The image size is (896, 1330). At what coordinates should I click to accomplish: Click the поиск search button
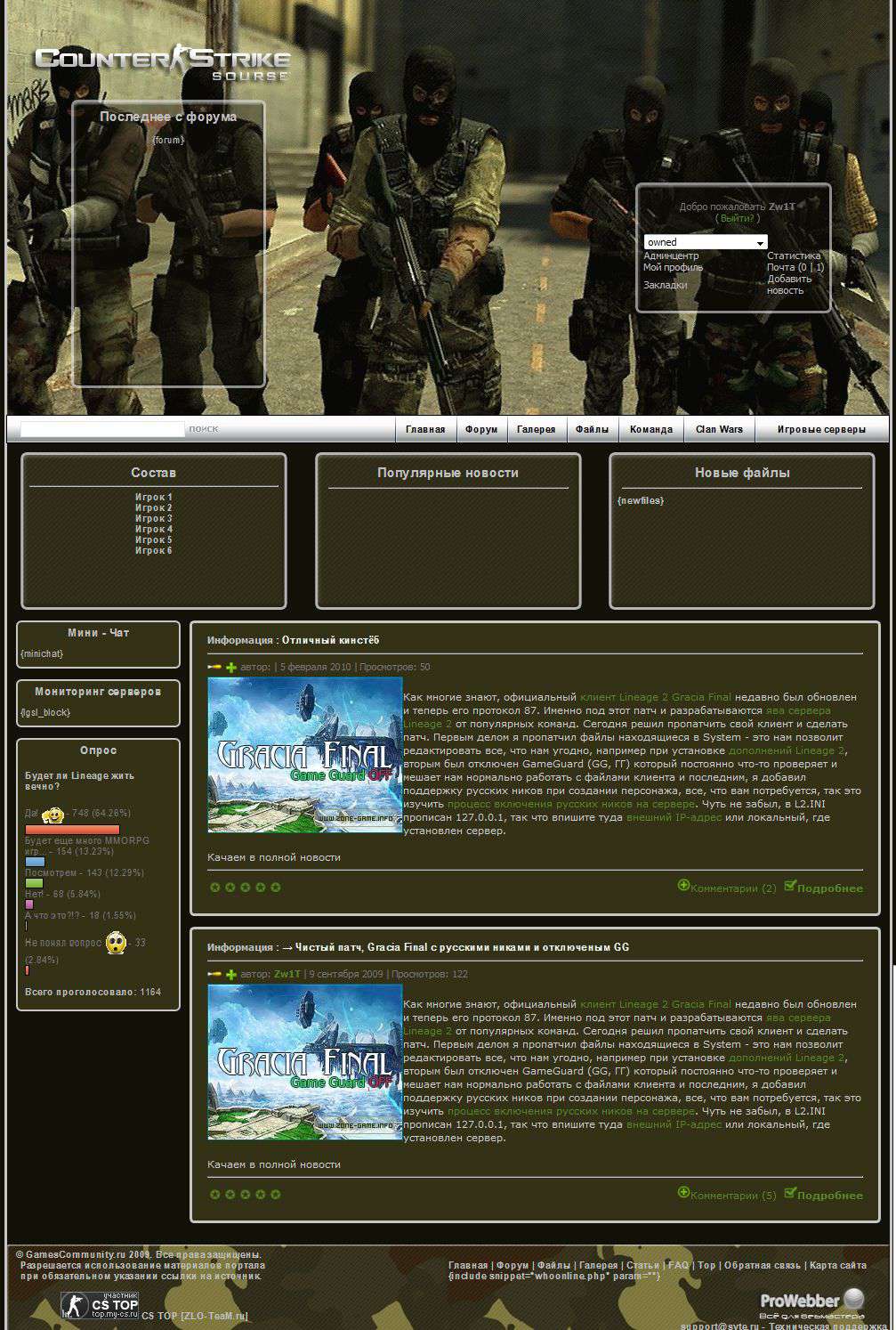(x=204, y=429)
